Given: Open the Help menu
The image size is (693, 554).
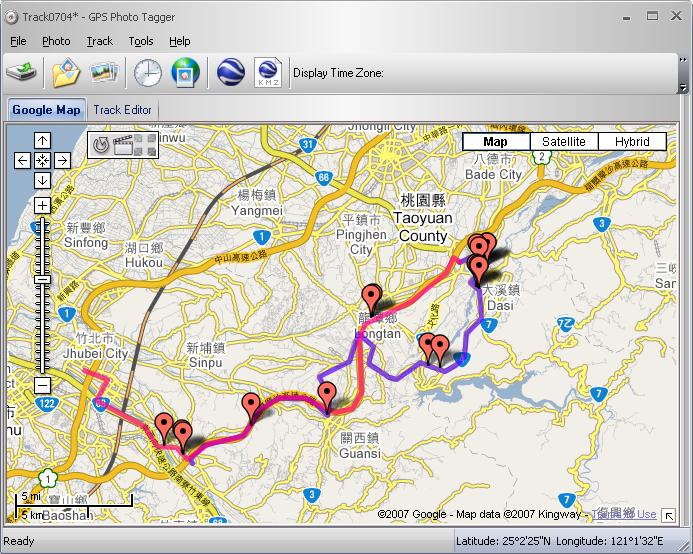Looking at the screenshot, I should pyautogui.click(x=179, y=41).
